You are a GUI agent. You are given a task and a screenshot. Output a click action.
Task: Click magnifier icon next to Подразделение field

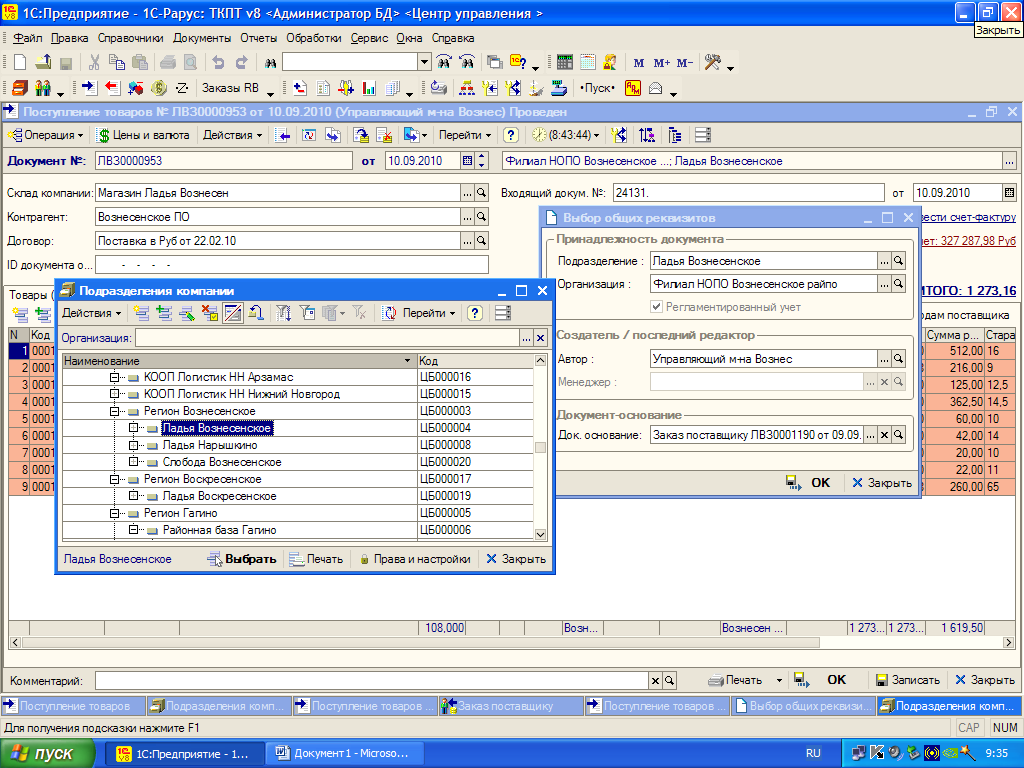click(899, 261)
